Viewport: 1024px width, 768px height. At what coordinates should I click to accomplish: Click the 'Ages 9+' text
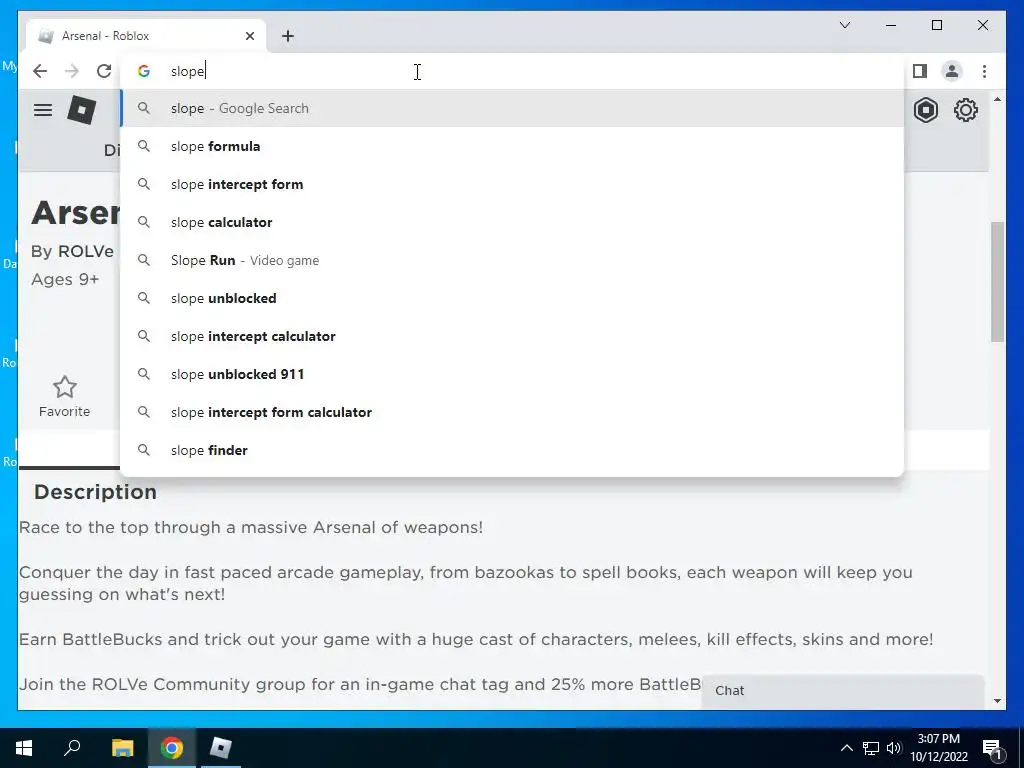(x=65, y=280)
